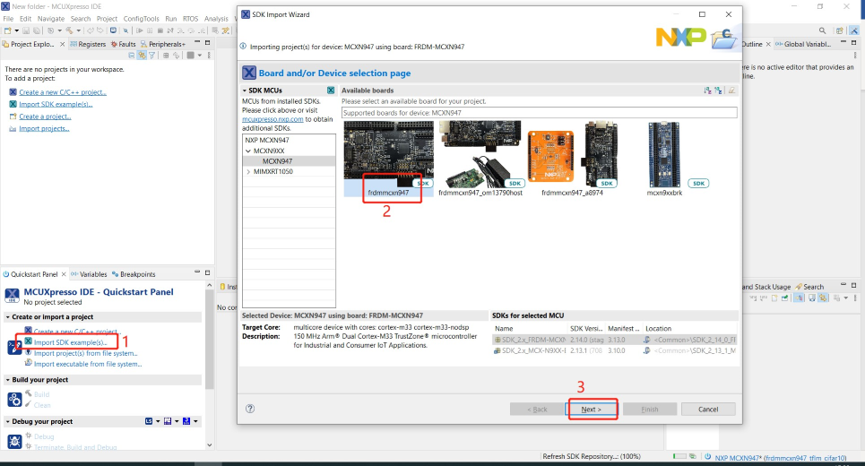Click the 'SDK Versi...' column header
This screenshot has width=865, height=466.
point(586,329)
